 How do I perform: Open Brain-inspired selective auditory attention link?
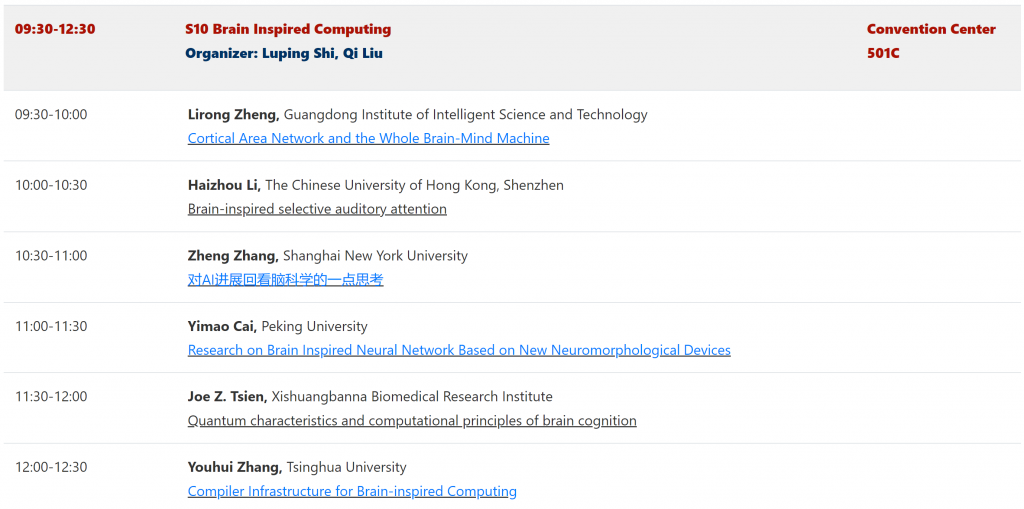click(x=317, y=209)
